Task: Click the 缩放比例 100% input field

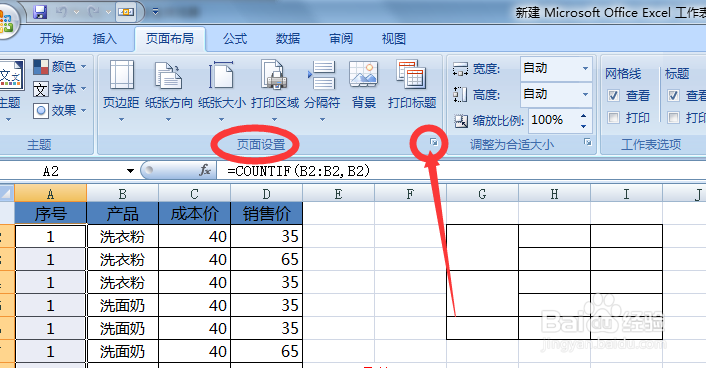Action: pyautogui.click(x=552, y=120)
